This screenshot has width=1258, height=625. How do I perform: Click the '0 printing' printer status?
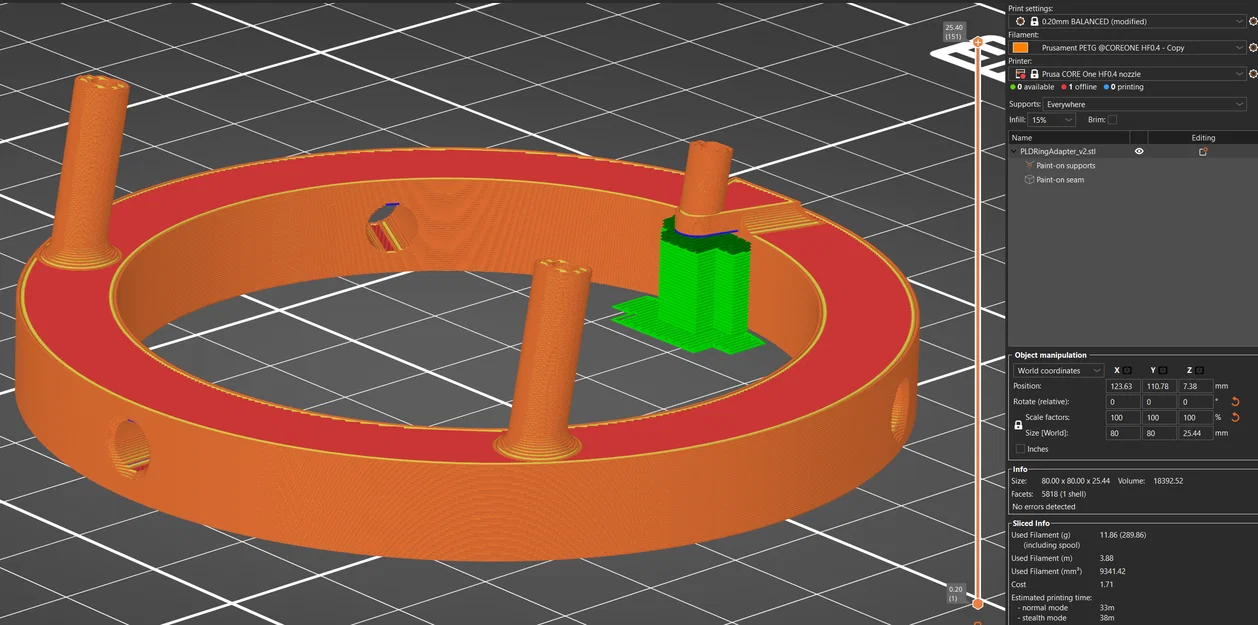[1124, 87]
